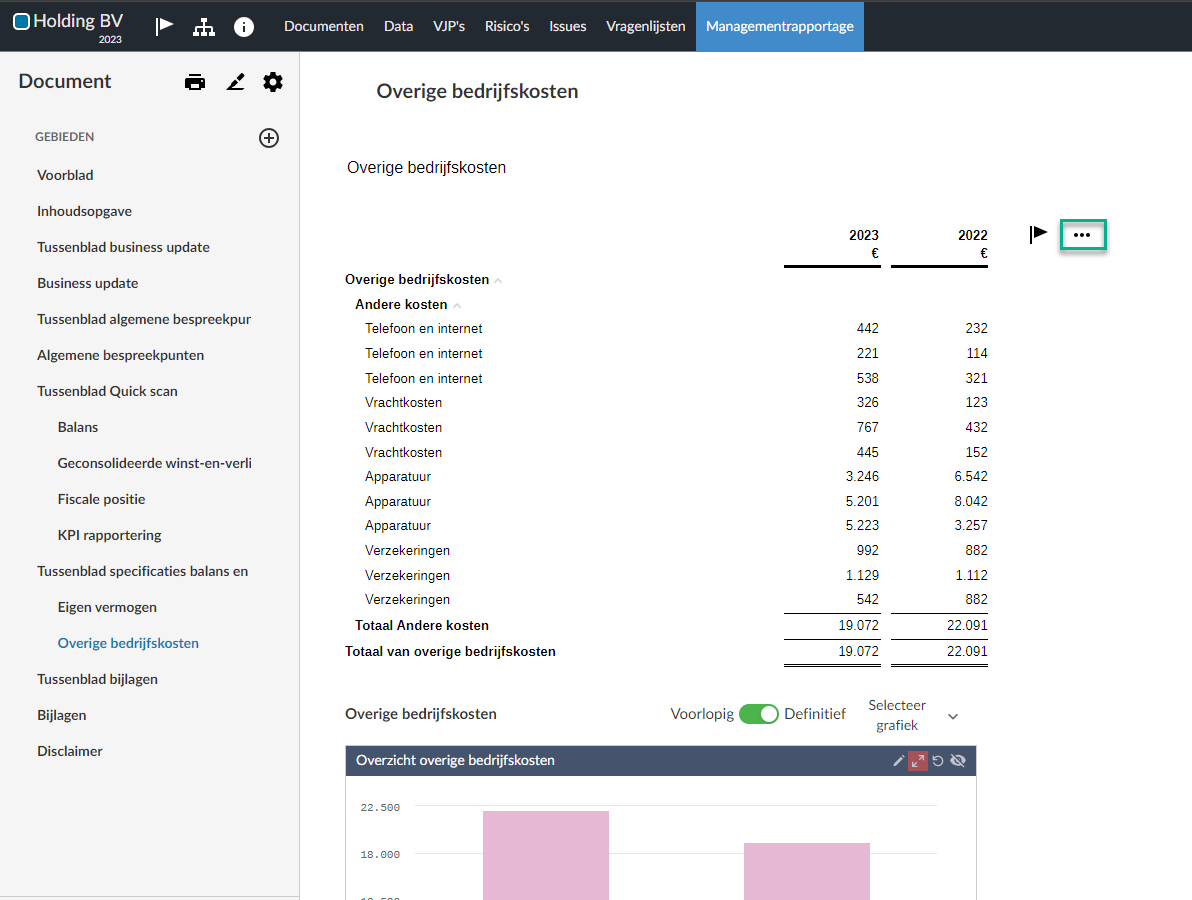Open the Selecteer grafiek dropdown
Viewport: 1192px width, 900px height.
(x=913, y=715)
